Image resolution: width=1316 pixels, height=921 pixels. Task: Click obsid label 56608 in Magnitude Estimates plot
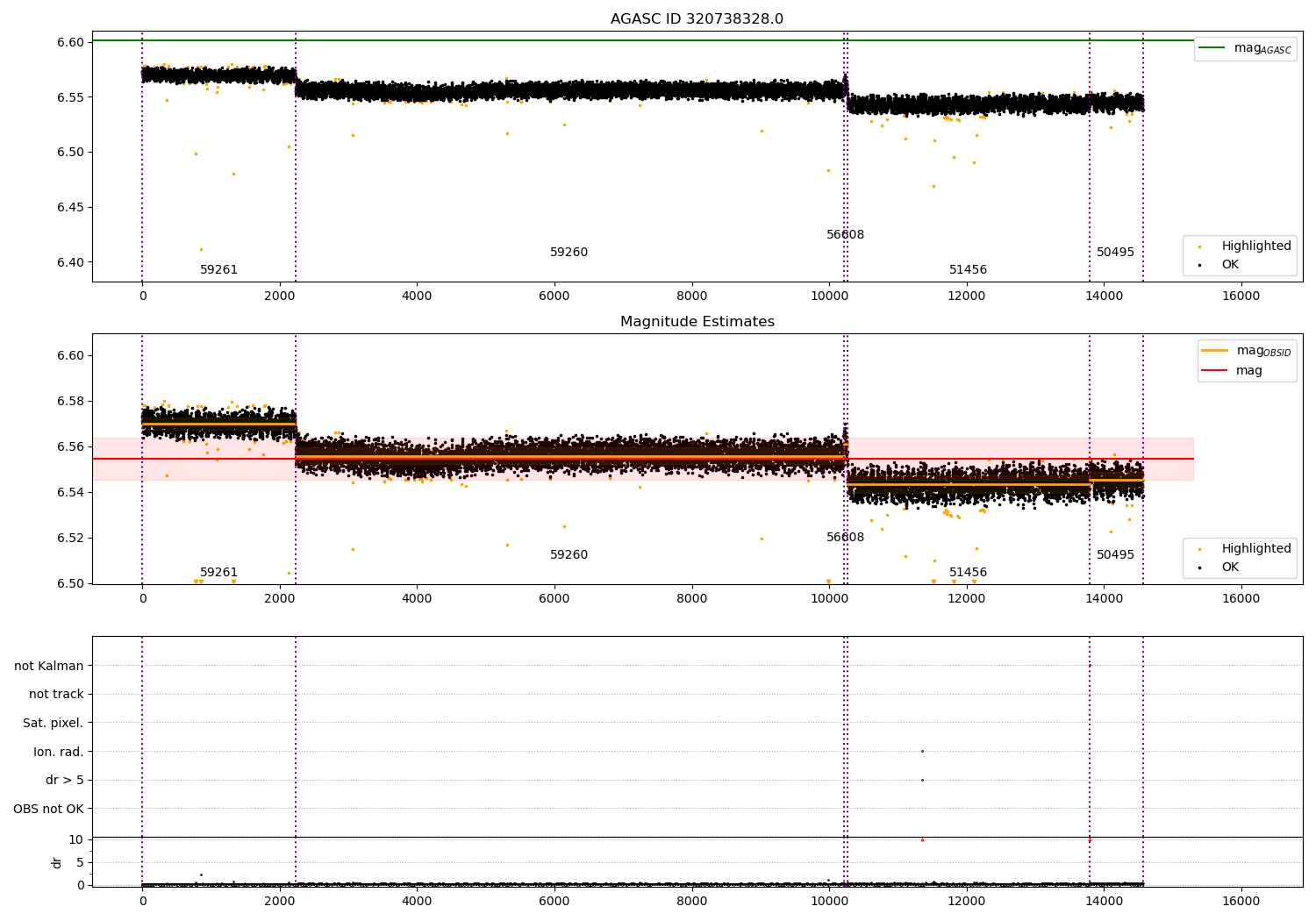point(845,537)
